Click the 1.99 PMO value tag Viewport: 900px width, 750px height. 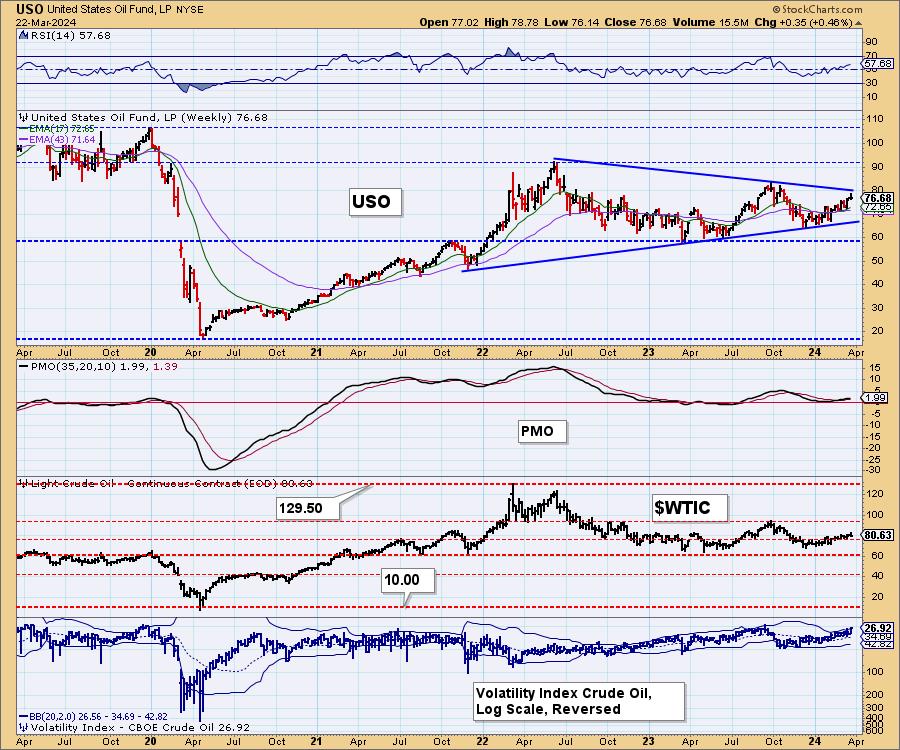[x=876, y=398]
